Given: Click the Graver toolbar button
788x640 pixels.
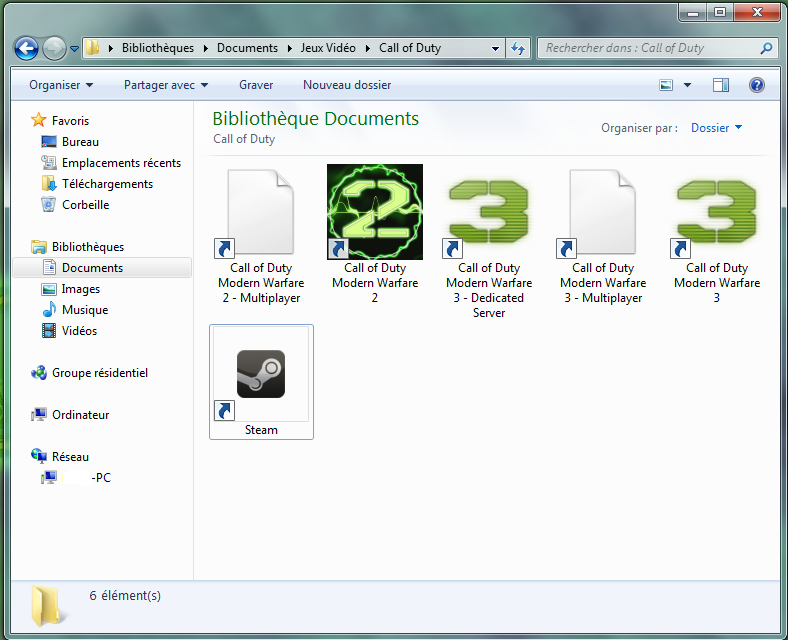Looking at the screenshot, I should click(x=256, y=85).
